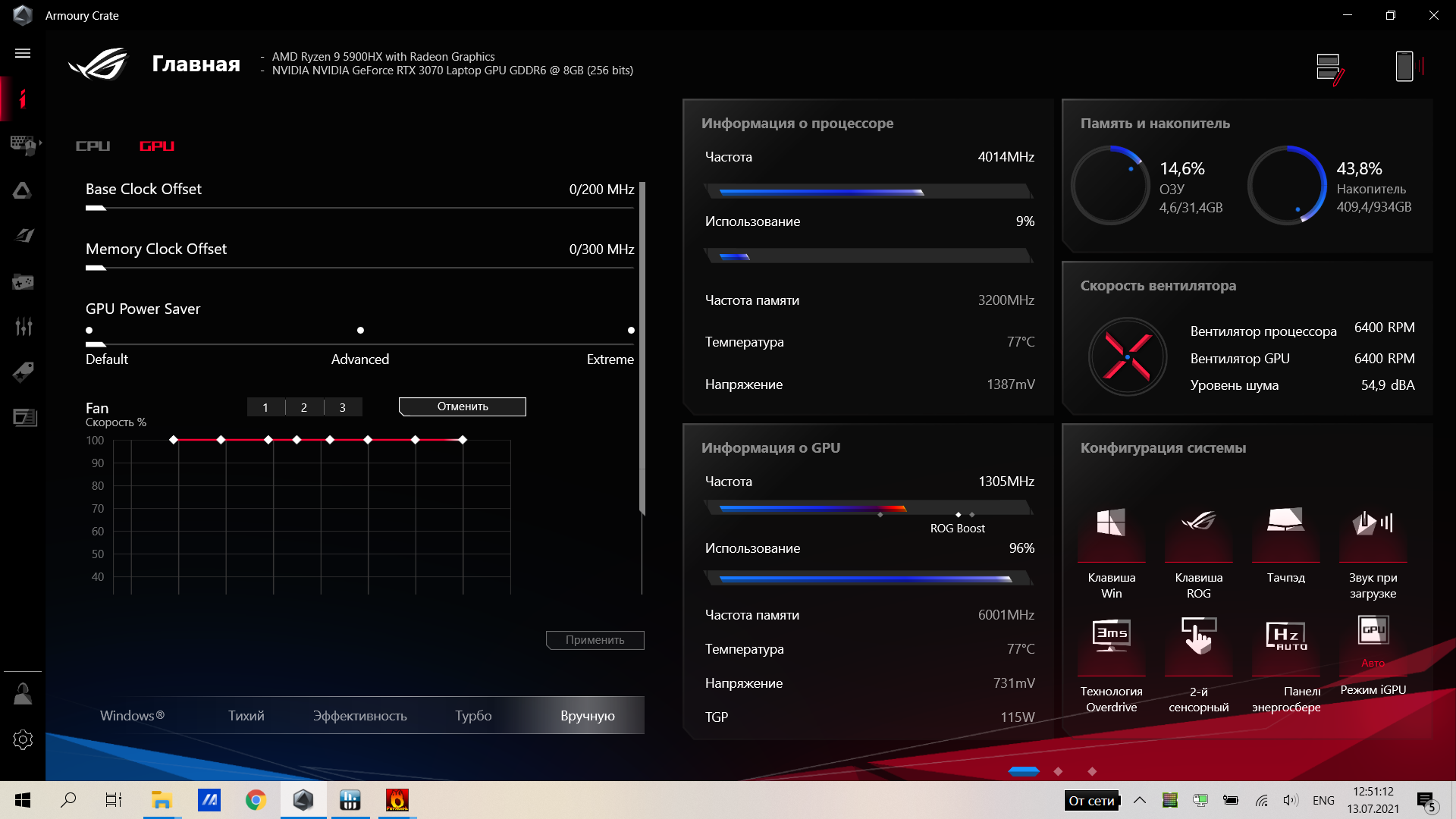Open File Explorer from the taskbar
The image size is (1456, 819).
162,800
